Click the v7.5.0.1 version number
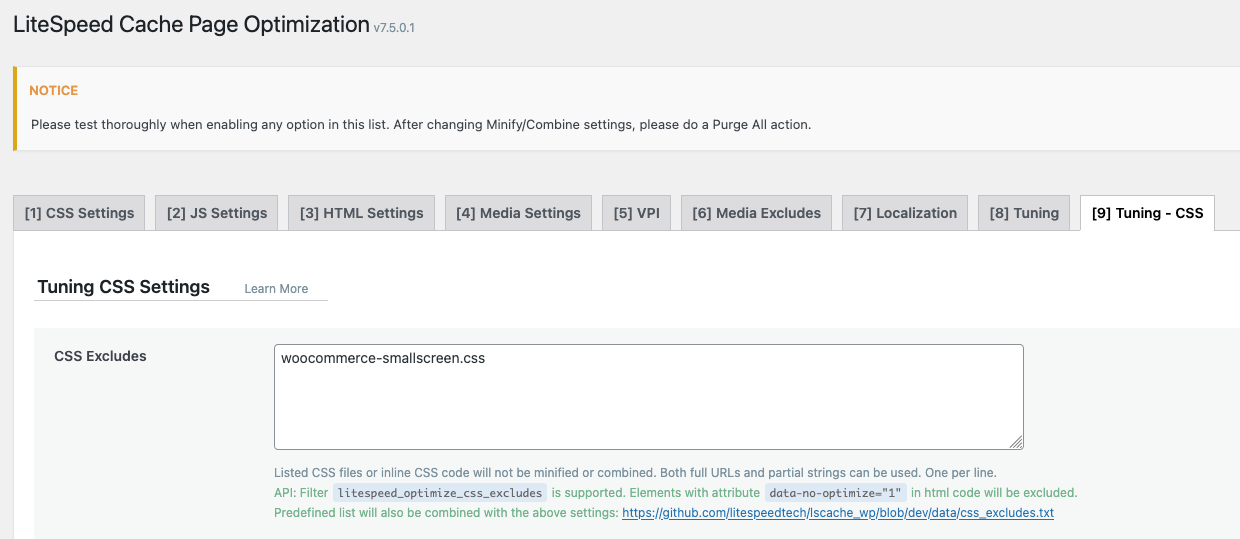Screen dimensions: 1240x539 tap(394, 28)
